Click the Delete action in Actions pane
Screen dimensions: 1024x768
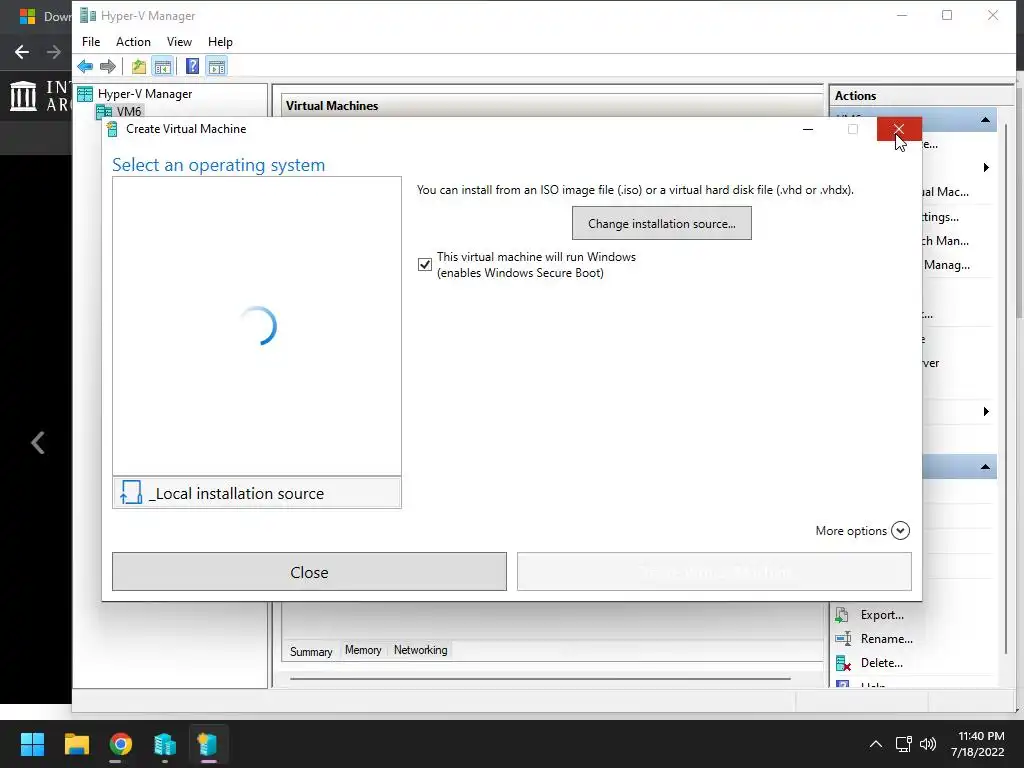pyautogui.click(x=881, y=663)
